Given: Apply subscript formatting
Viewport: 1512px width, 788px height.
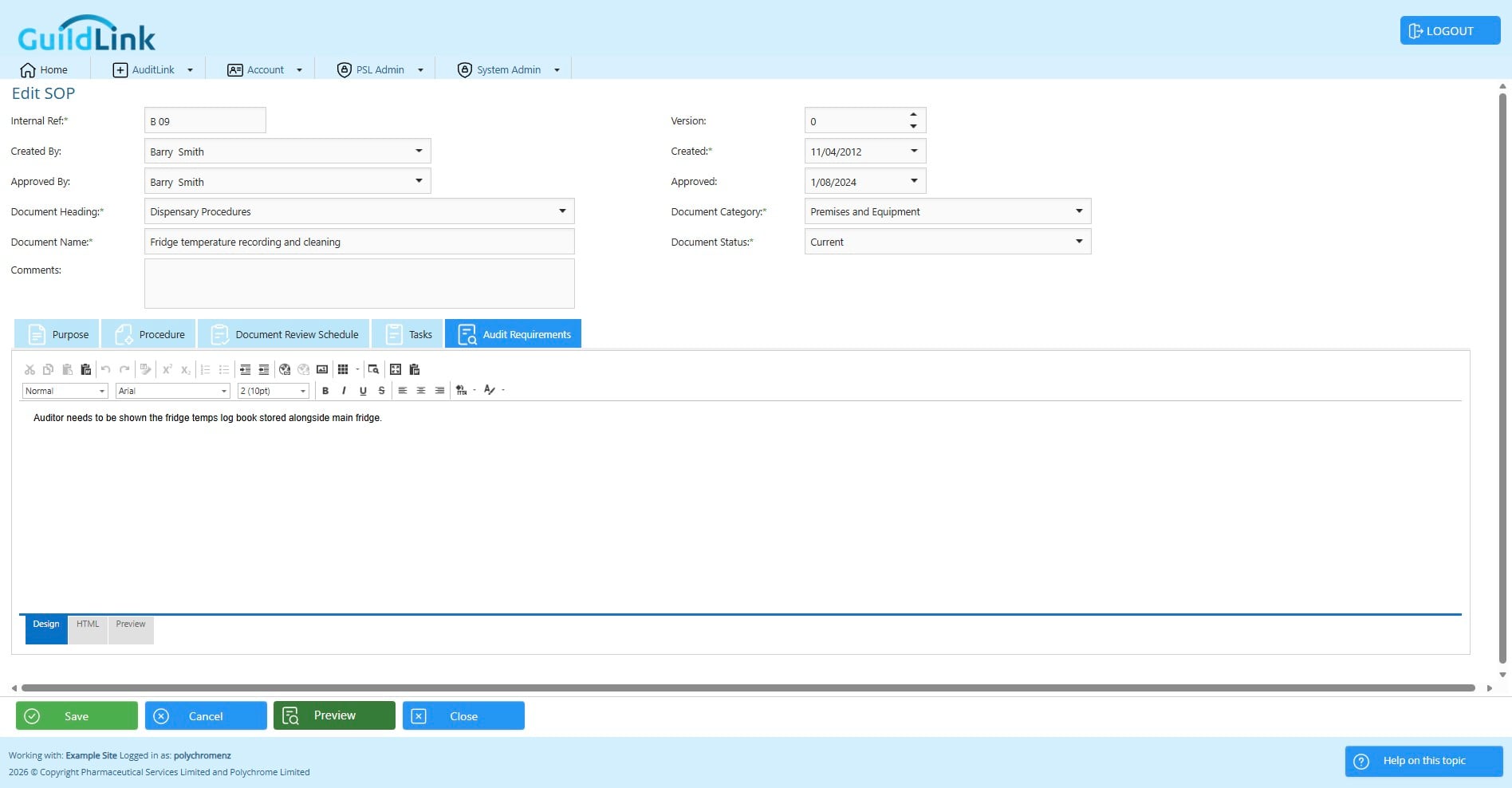Looking at the screenshot, I should click(185, 369).
